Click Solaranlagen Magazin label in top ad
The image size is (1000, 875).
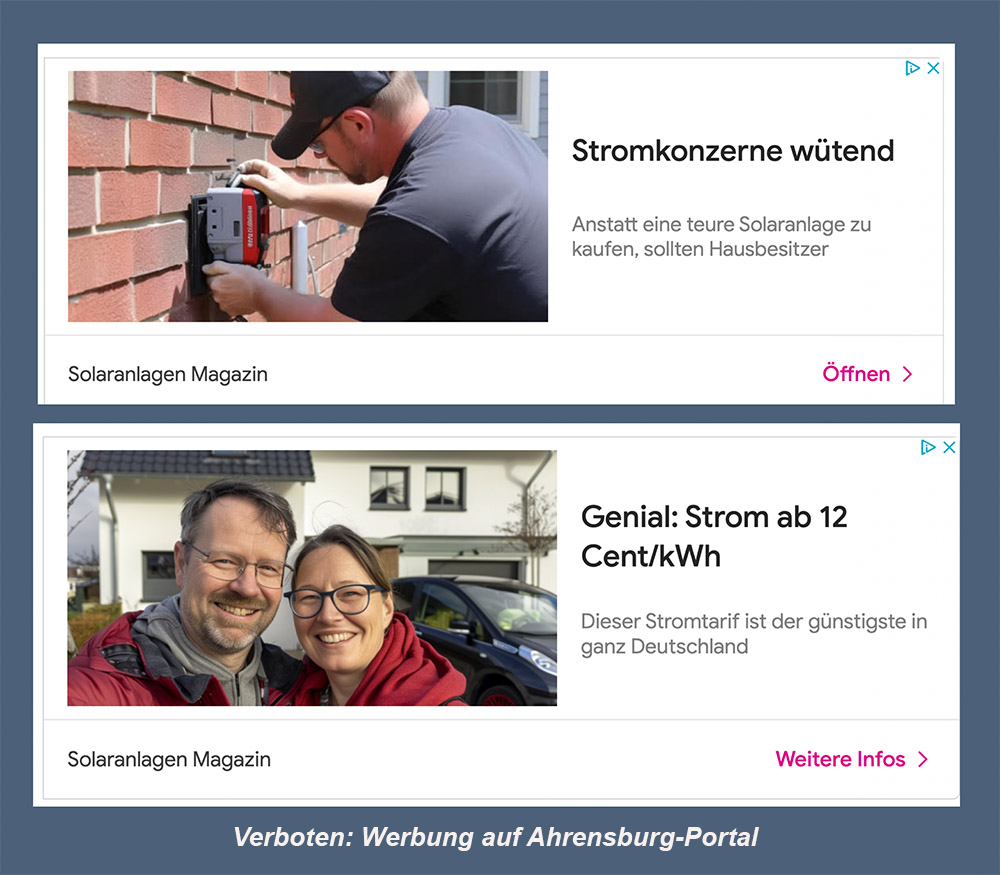[x=168, y=374]
